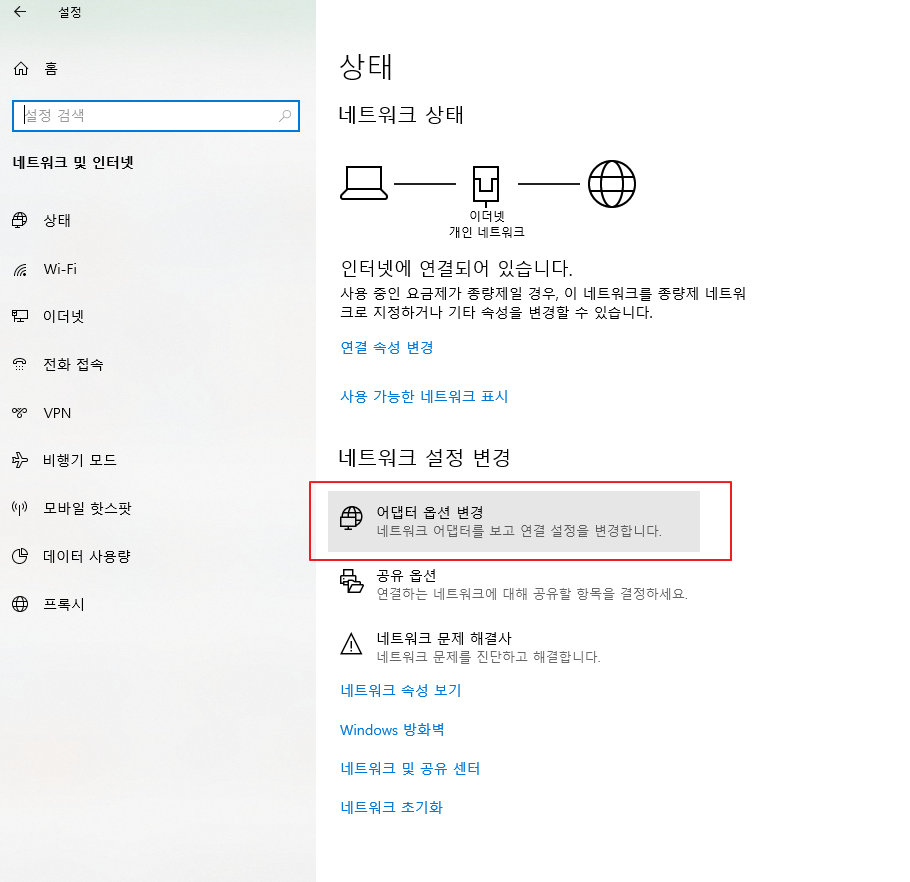This screenshot has width=910, height=882.
Task: Click the 전화 접속 dial-up icon
Action: (x=20, y=364)
